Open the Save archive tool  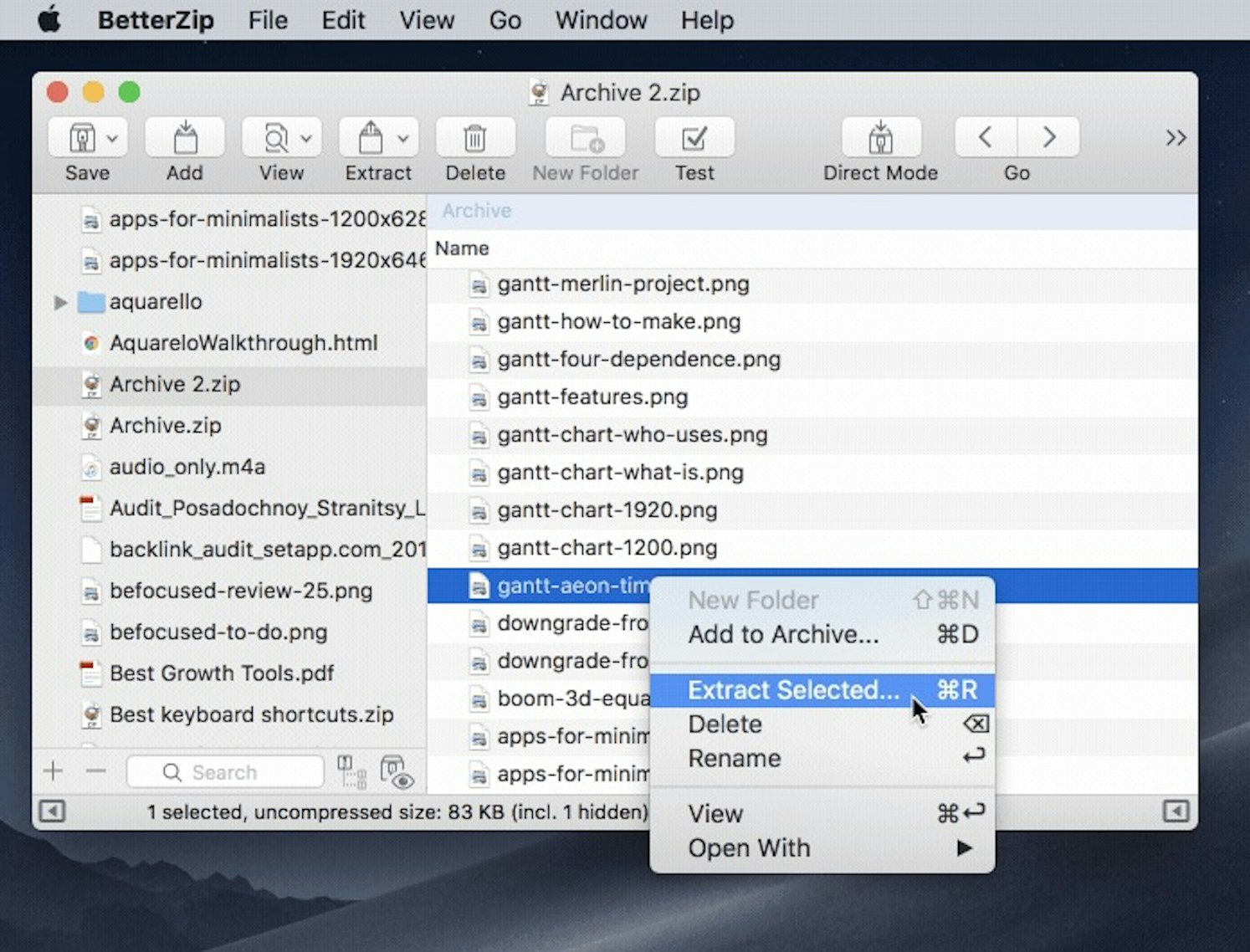point(83,138)
